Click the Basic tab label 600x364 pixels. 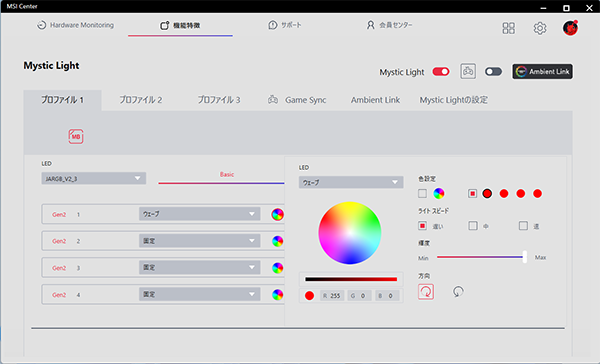coord(227,175)
